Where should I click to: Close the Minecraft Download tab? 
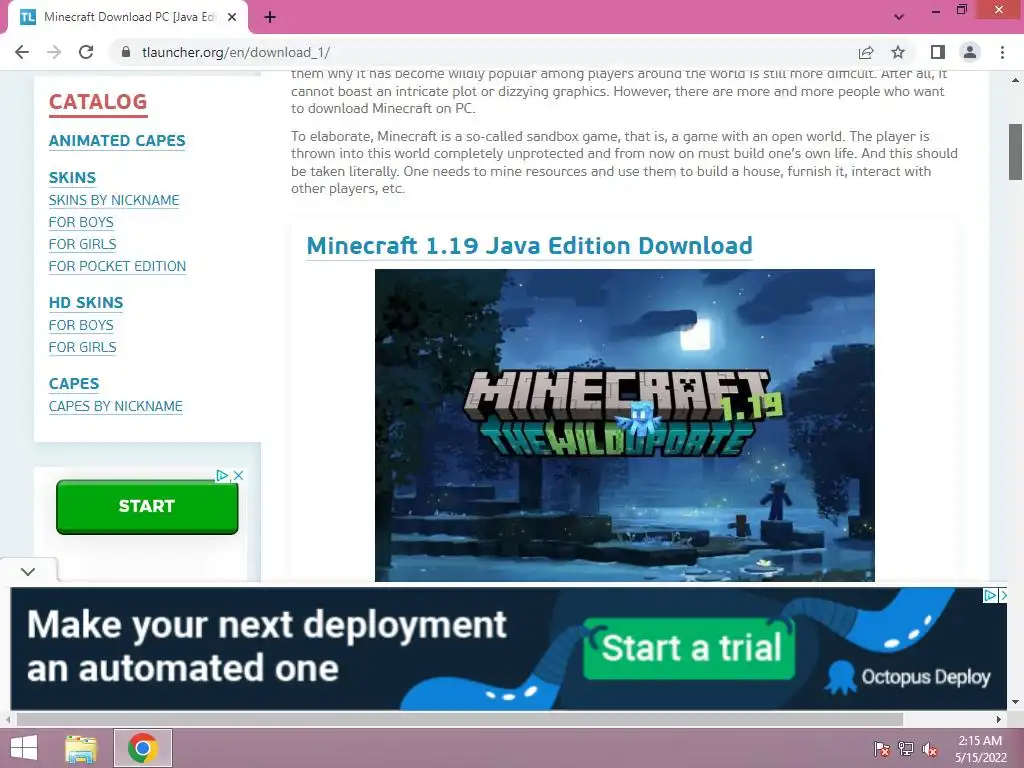232,17
